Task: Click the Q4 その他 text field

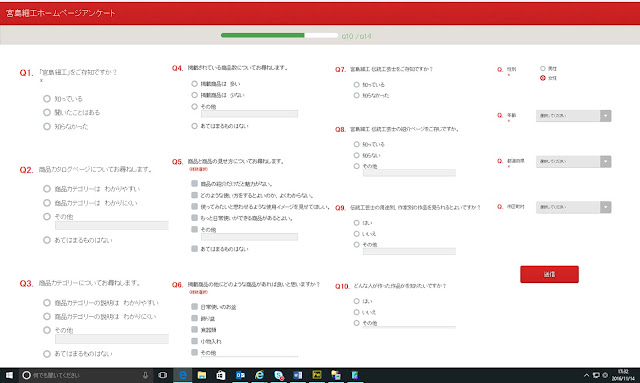Action: coord(249,114)
